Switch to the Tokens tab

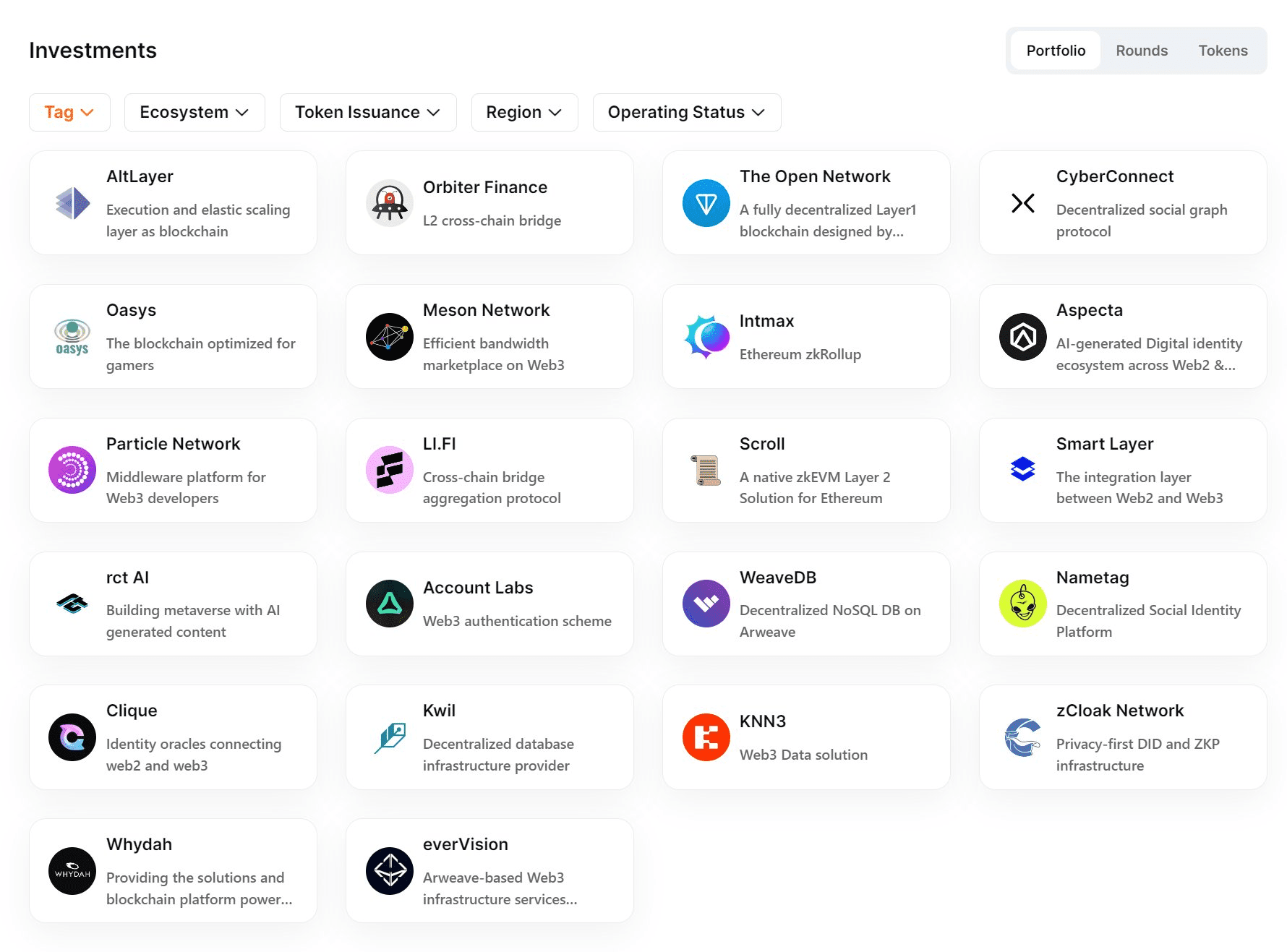coord(1223,51)
